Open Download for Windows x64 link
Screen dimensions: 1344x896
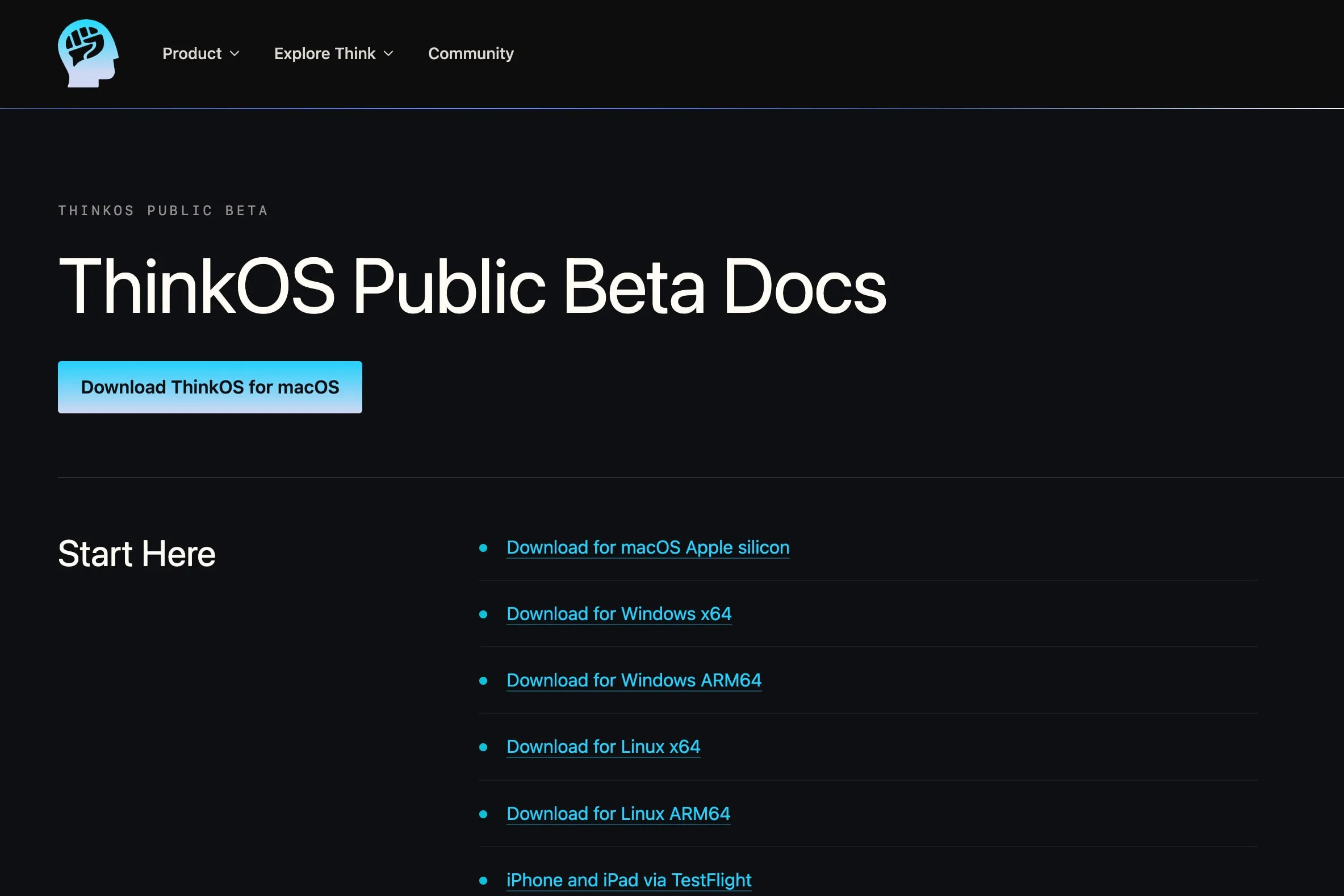[619, 614]
